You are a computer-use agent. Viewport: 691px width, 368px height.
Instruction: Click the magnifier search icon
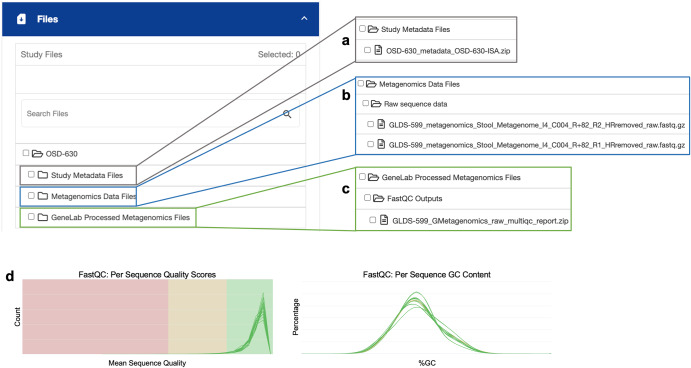pyautogui.click(x=287, y=114)
